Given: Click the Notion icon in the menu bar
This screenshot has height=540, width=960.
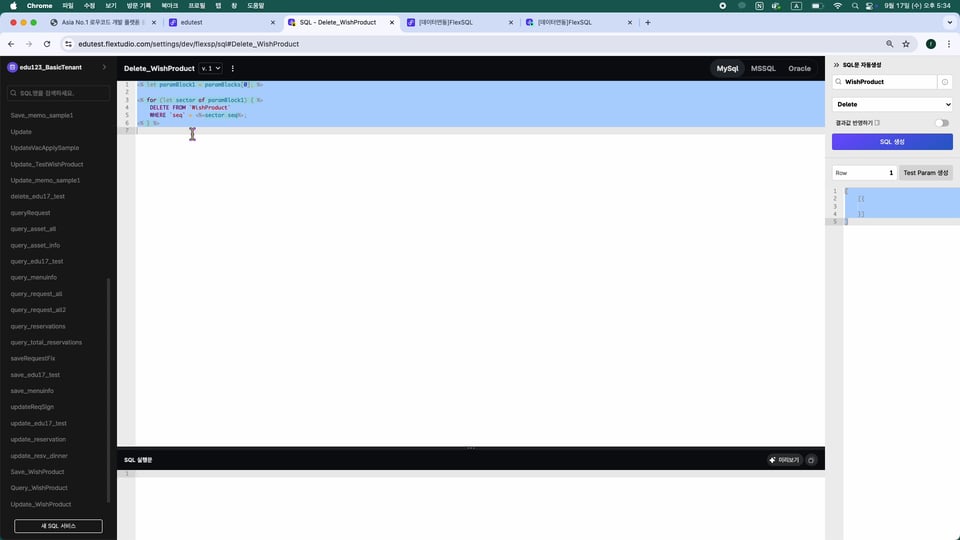Looking at the screenshot, I should click(759, 6).
